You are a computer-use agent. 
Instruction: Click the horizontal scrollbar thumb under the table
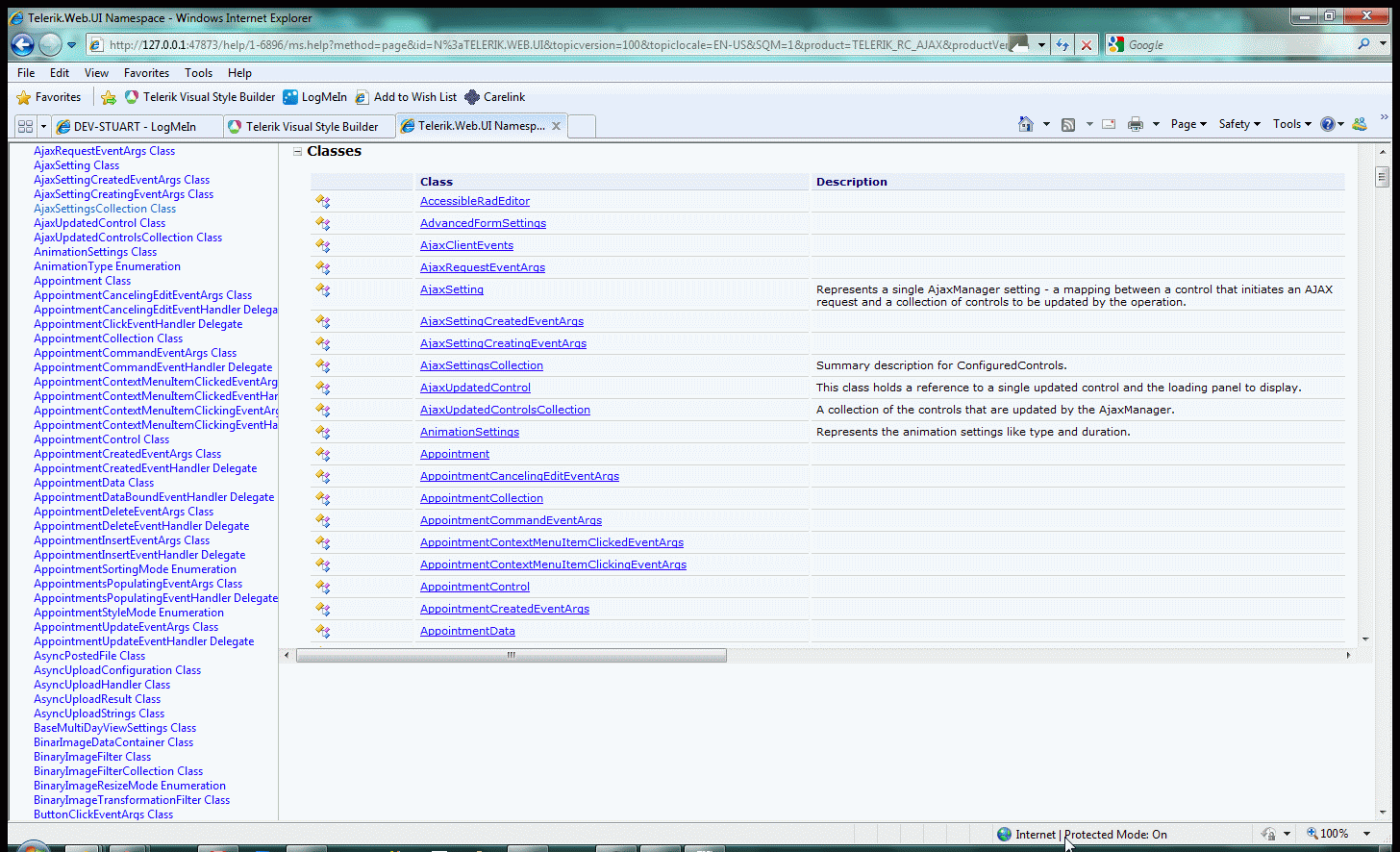tap(512, 655)
